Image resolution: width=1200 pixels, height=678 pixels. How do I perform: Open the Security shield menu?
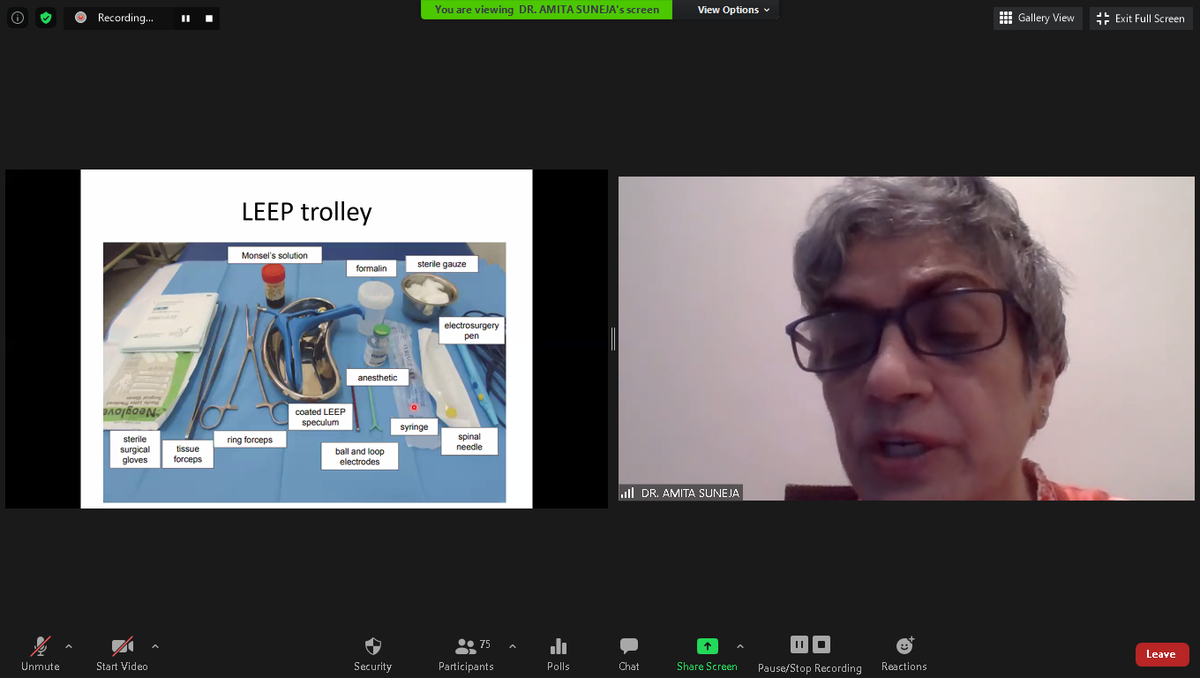(373, 653)
